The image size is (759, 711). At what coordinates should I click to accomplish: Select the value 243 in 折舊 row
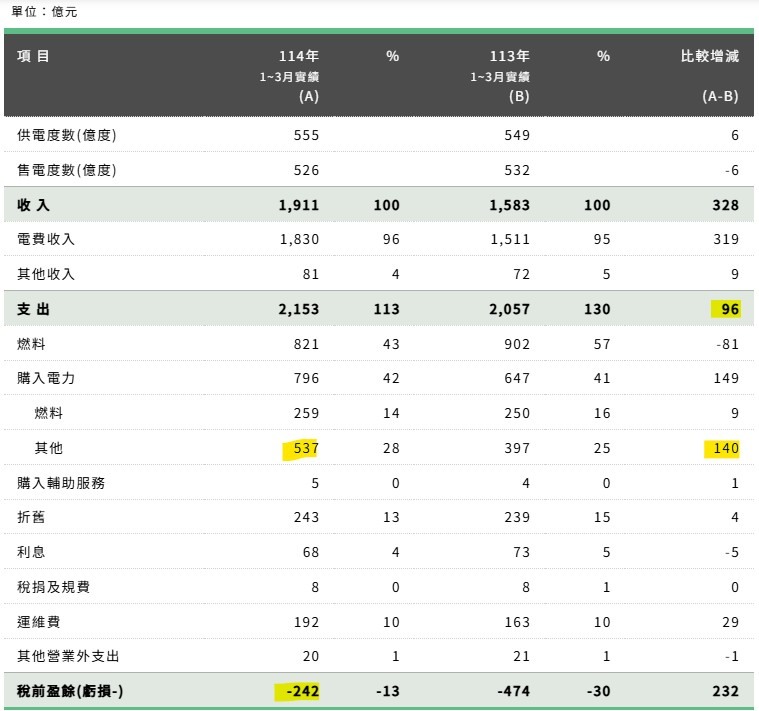click(306, 517)
